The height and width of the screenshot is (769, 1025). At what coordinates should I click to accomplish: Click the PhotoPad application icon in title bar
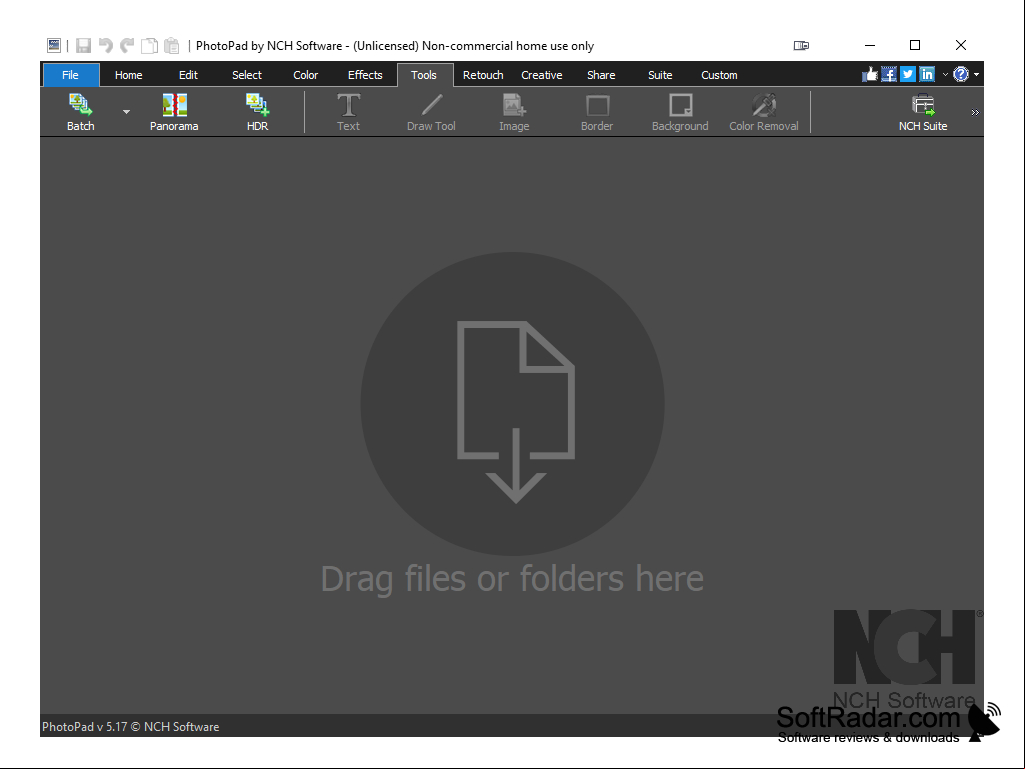coord(54,45)
